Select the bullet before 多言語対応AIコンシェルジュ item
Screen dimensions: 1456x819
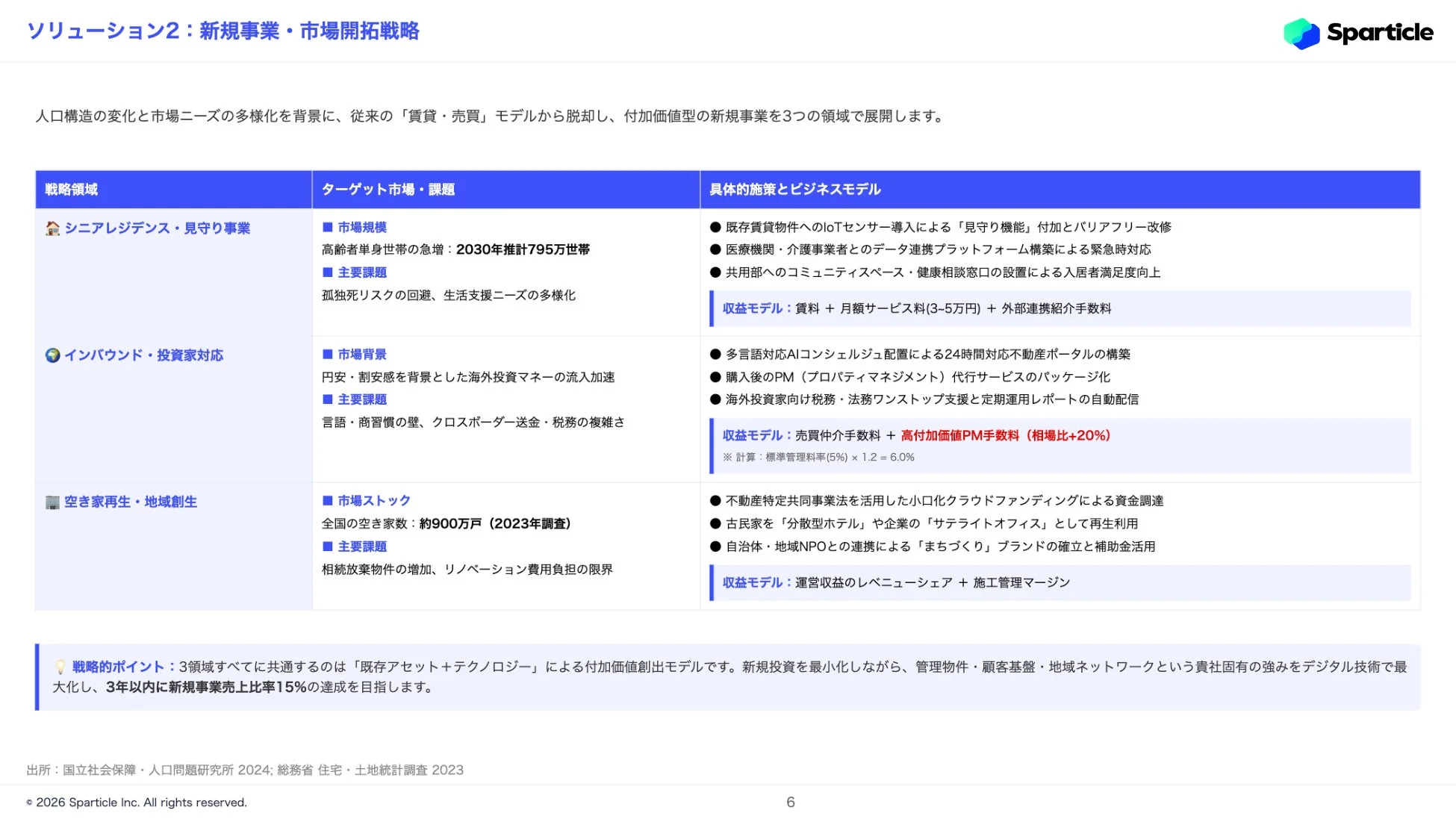tap(713, 355)
